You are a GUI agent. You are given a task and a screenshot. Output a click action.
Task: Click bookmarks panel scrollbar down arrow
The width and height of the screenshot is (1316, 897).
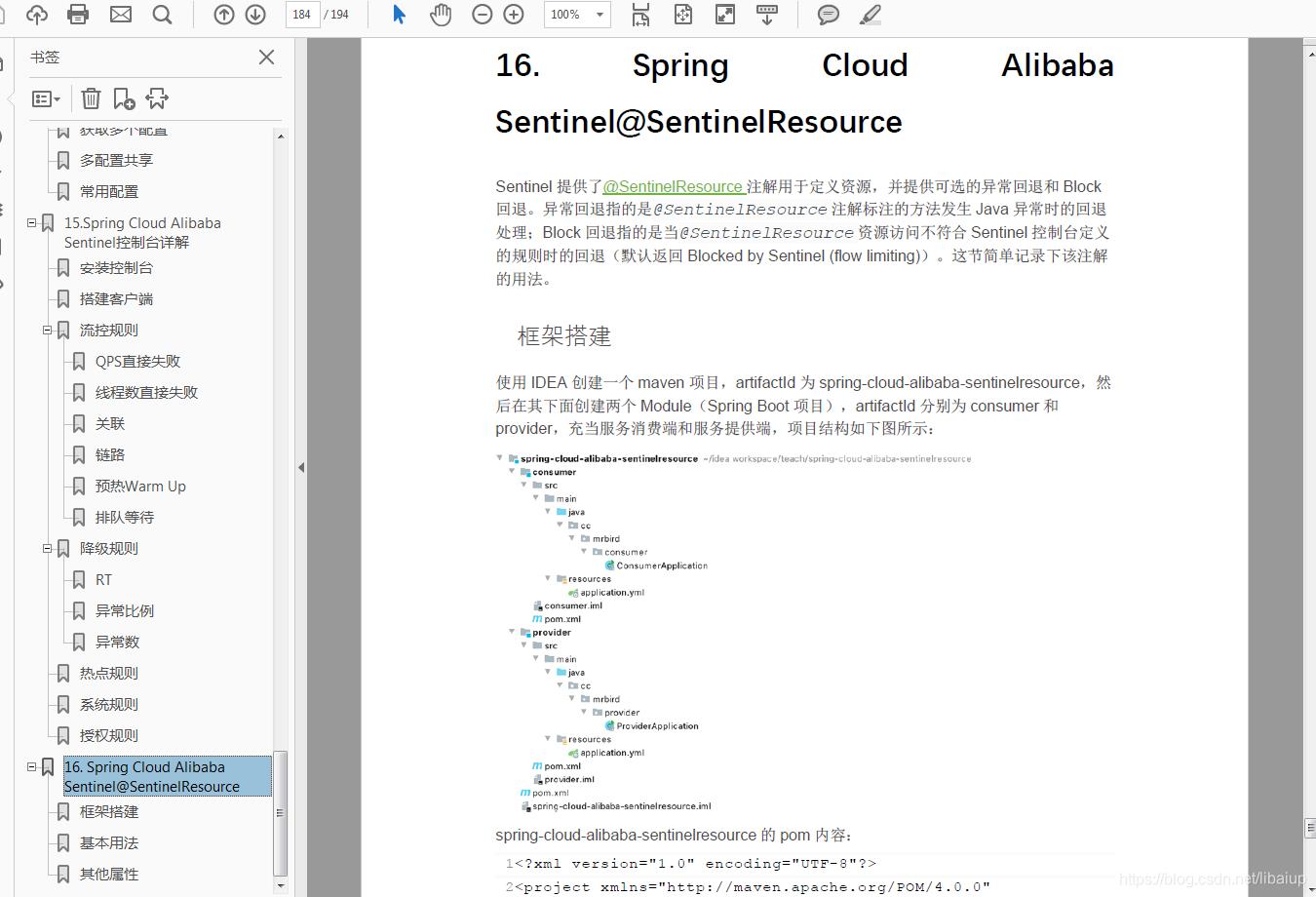pyautogui.click(x=281, y=885)
